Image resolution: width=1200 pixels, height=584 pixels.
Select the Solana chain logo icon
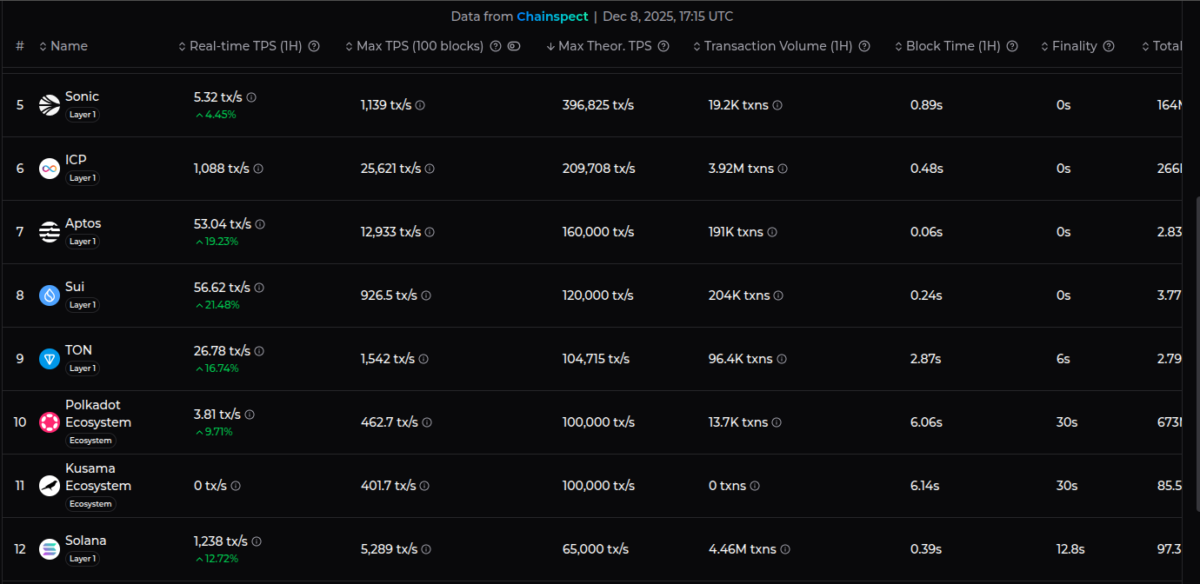pyautogui.click(x=47, y=549)
